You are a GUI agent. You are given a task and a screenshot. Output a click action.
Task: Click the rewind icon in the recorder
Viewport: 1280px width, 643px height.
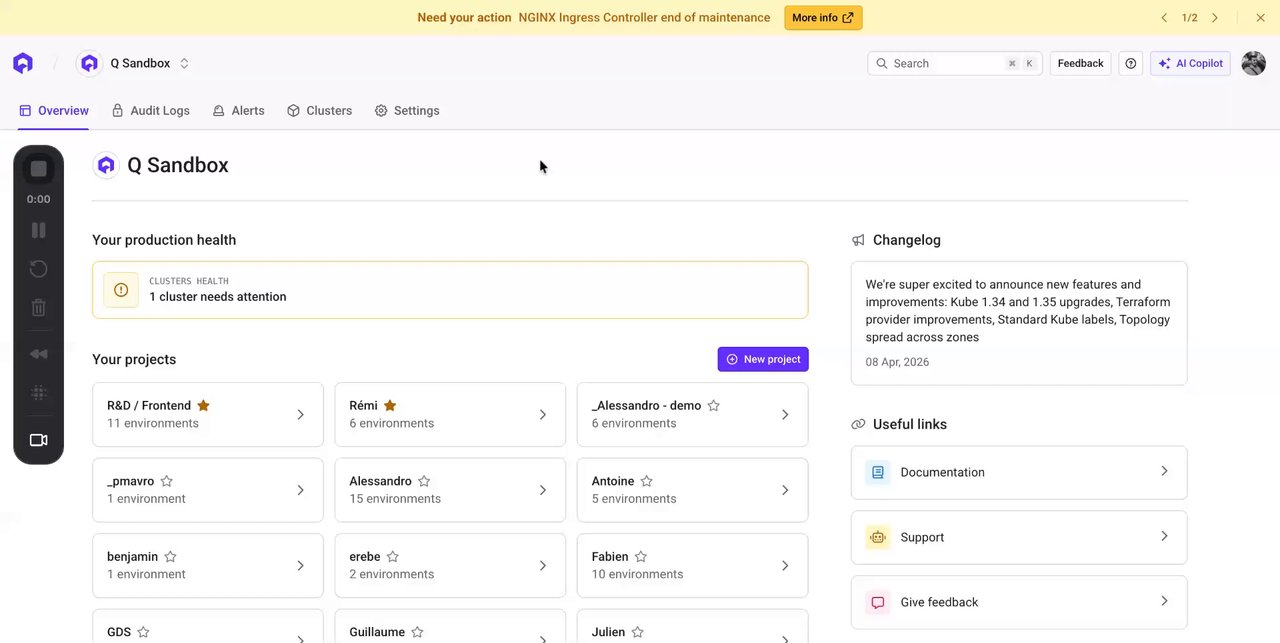[x=39, y=354]
